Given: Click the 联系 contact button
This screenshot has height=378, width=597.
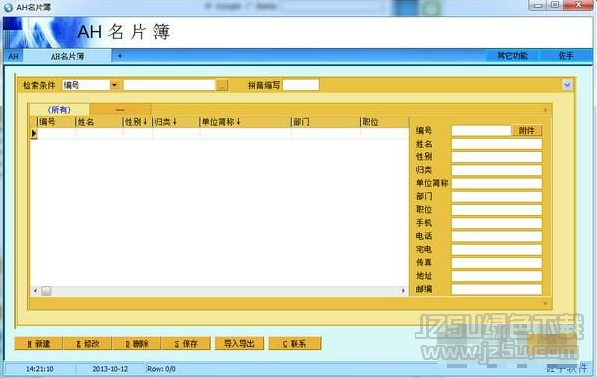Looking at the screenshot, I should [x=295, y=343].
